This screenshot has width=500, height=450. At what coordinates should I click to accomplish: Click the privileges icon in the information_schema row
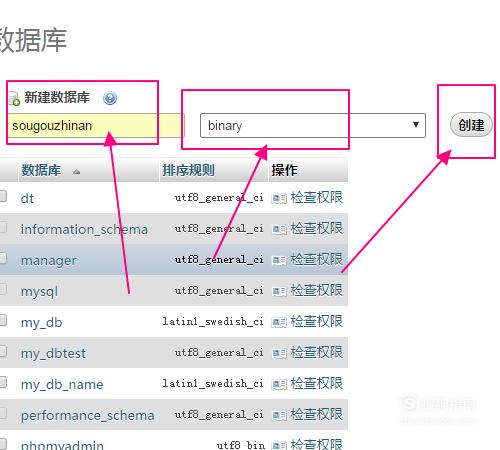click(279, 229)
